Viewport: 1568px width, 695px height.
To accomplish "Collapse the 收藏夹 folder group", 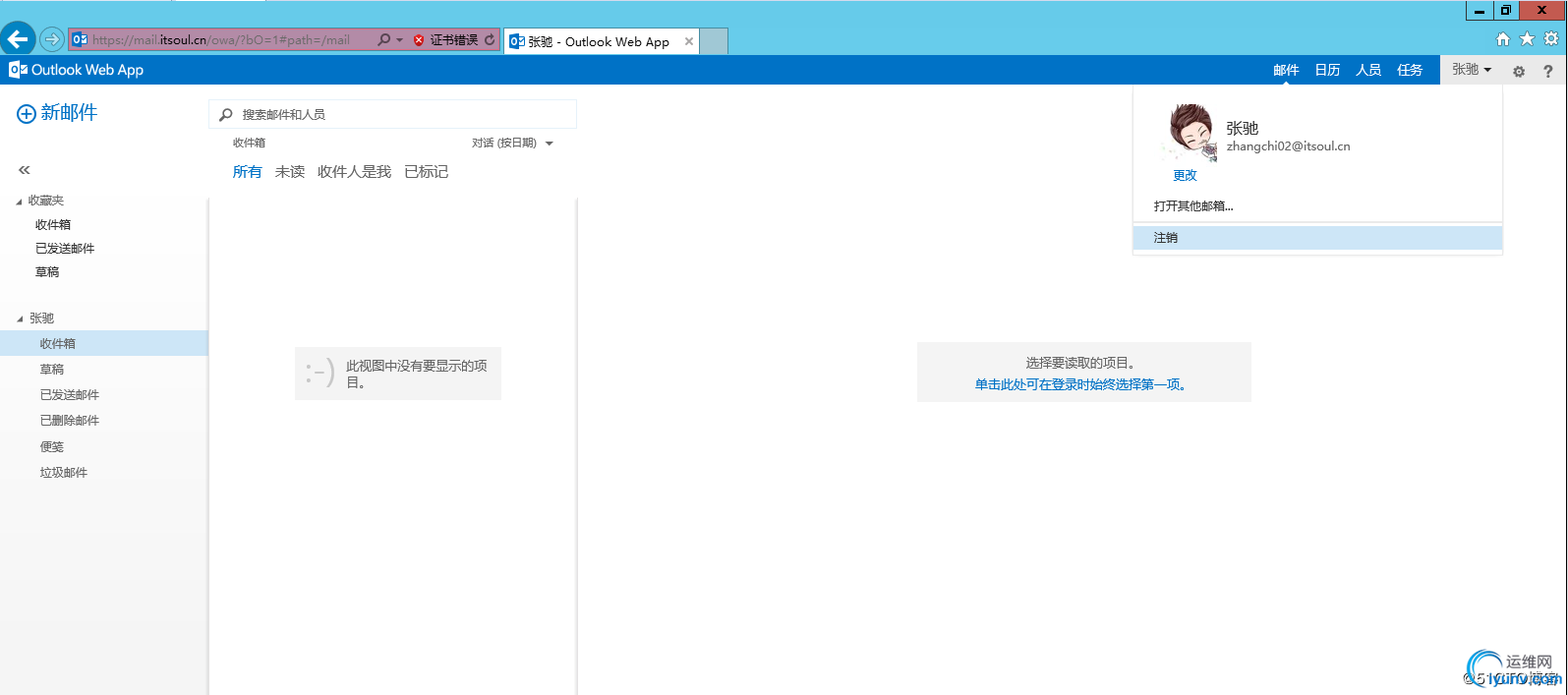I will [20, 202].
